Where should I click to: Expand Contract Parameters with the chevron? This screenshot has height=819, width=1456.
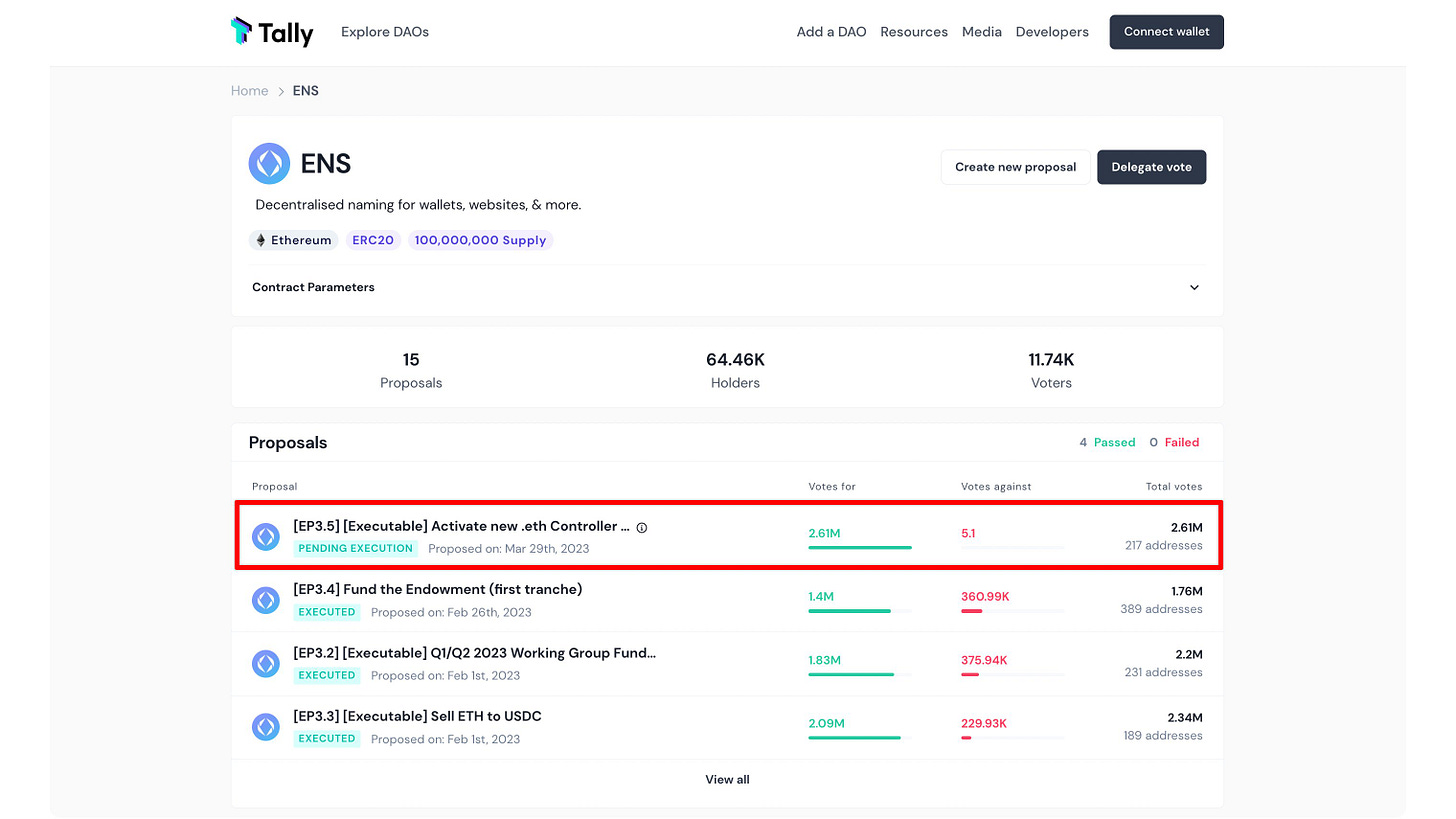[x=1194, y=287]
